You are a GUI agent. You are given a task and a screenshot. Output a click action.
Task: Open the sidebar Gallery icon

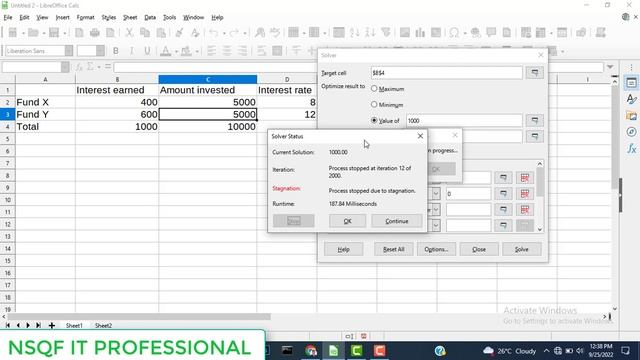point(631,116)
